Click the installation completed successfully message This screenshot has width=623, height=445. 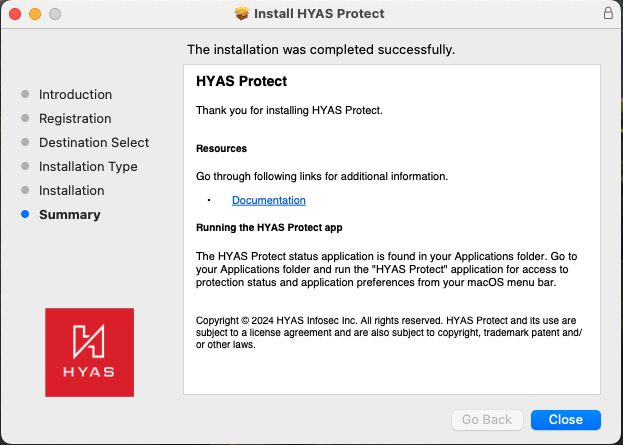(x=321, y=48)
